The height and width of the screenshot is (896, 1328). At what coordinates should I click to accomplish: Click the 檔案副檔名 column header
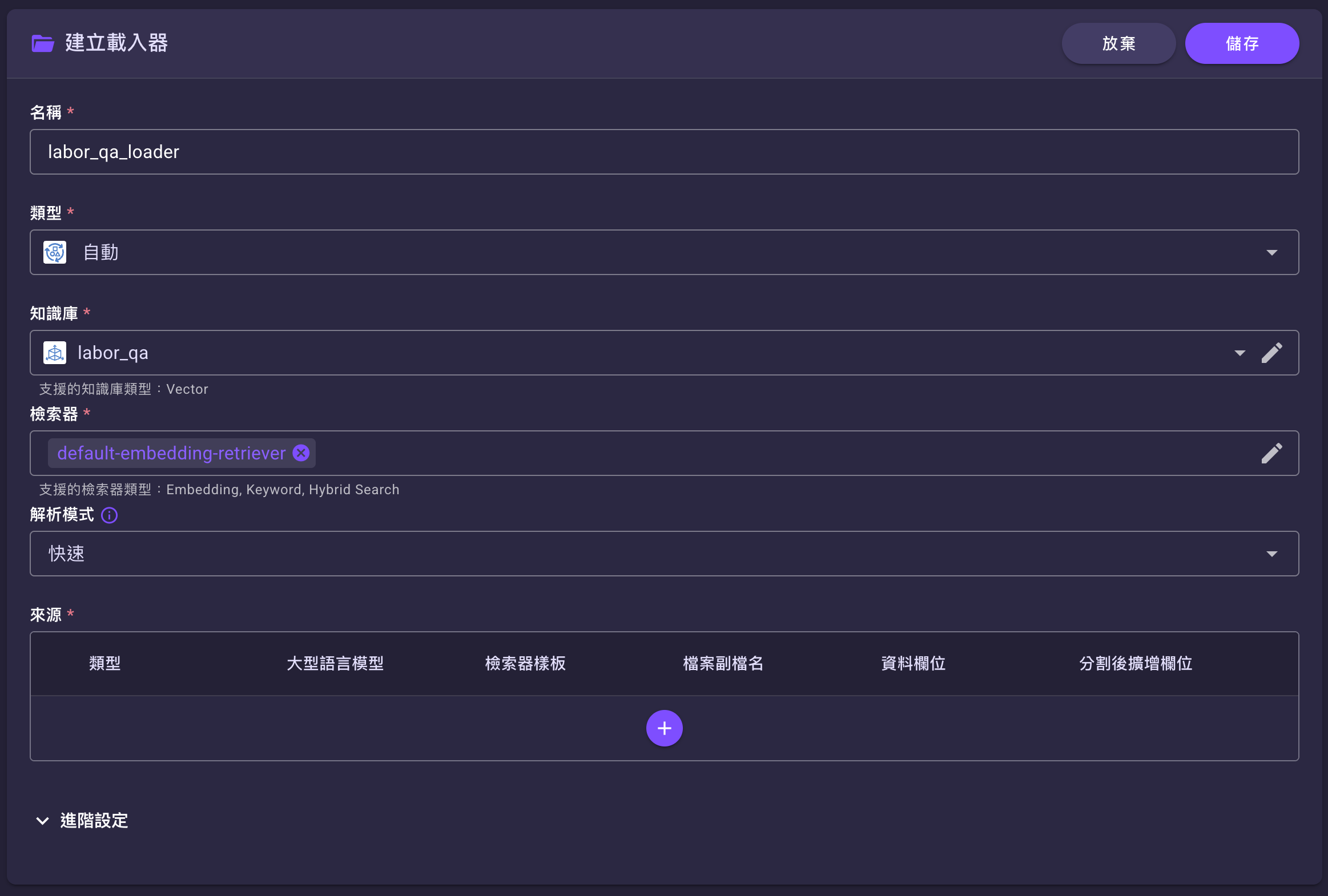coord(723,664)
